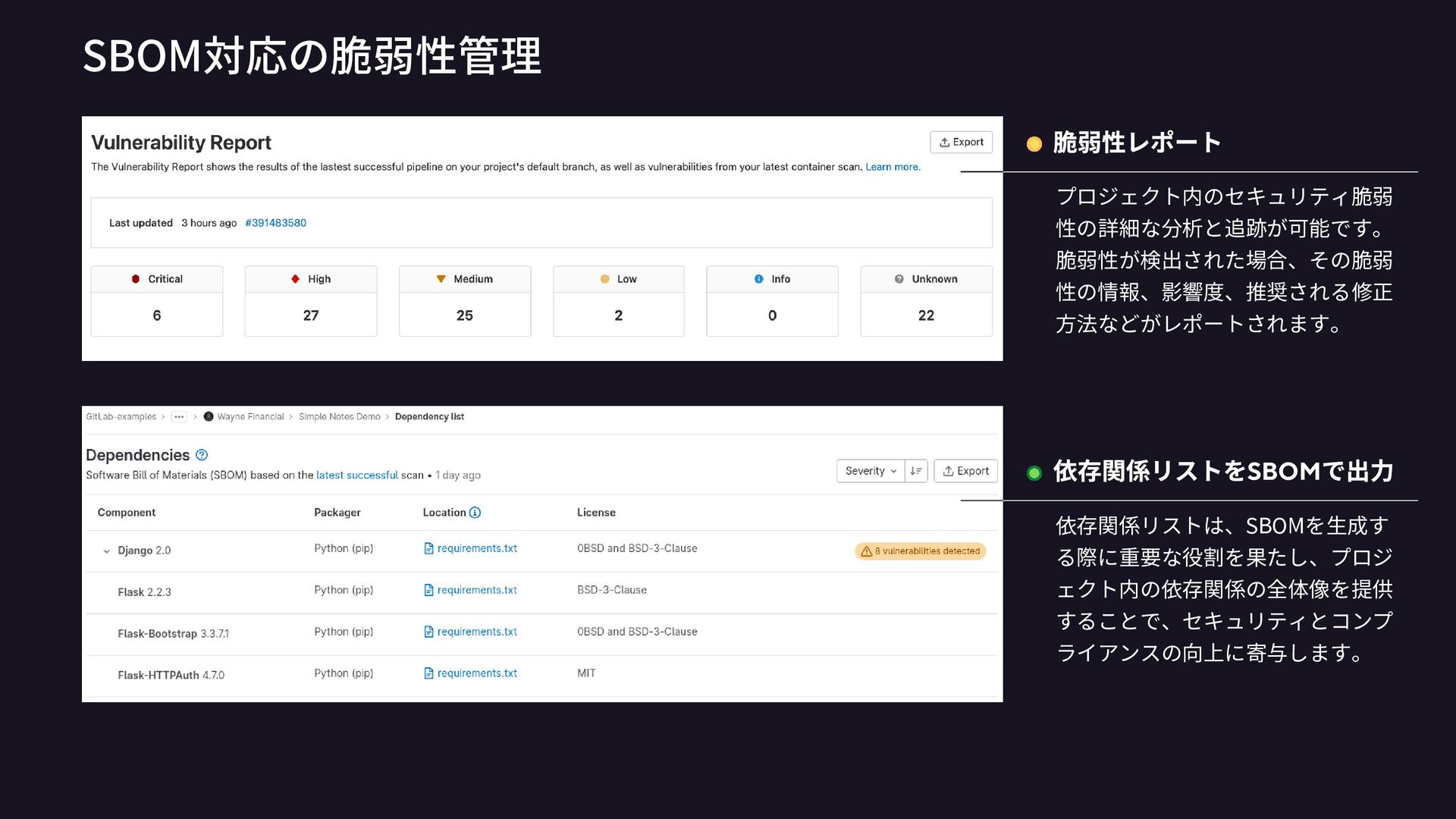Click the Info severity circle icon
This screenshot has width=1456, height=819.
(759, 279)
